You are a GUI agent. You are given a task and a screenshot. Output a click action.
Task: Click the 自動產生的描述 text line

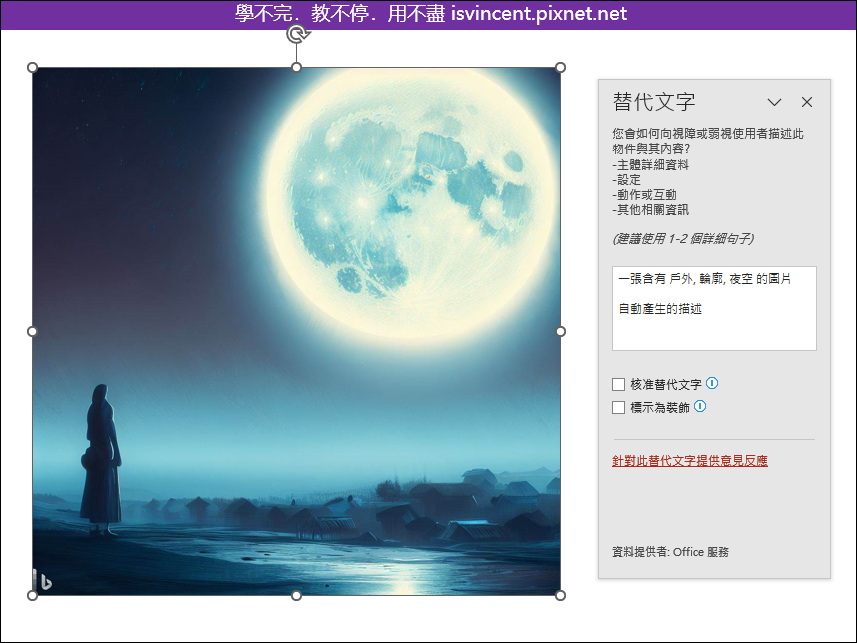(x=660, y=309)
